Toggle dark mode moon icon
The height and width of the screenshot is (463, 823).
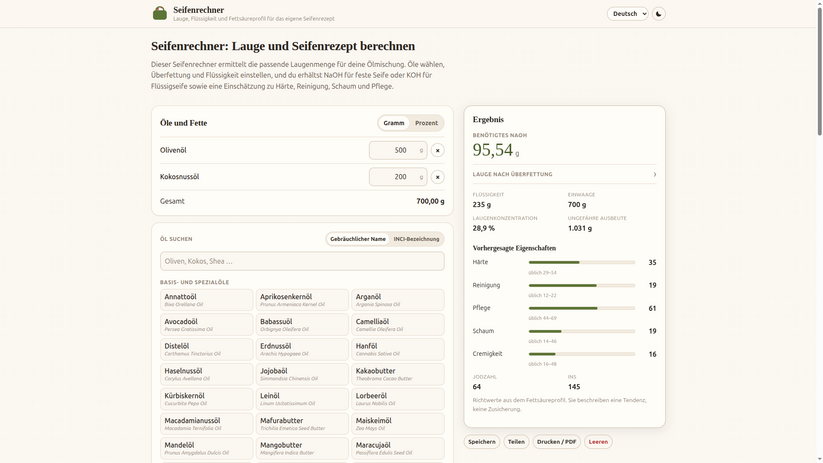(659, 14)
